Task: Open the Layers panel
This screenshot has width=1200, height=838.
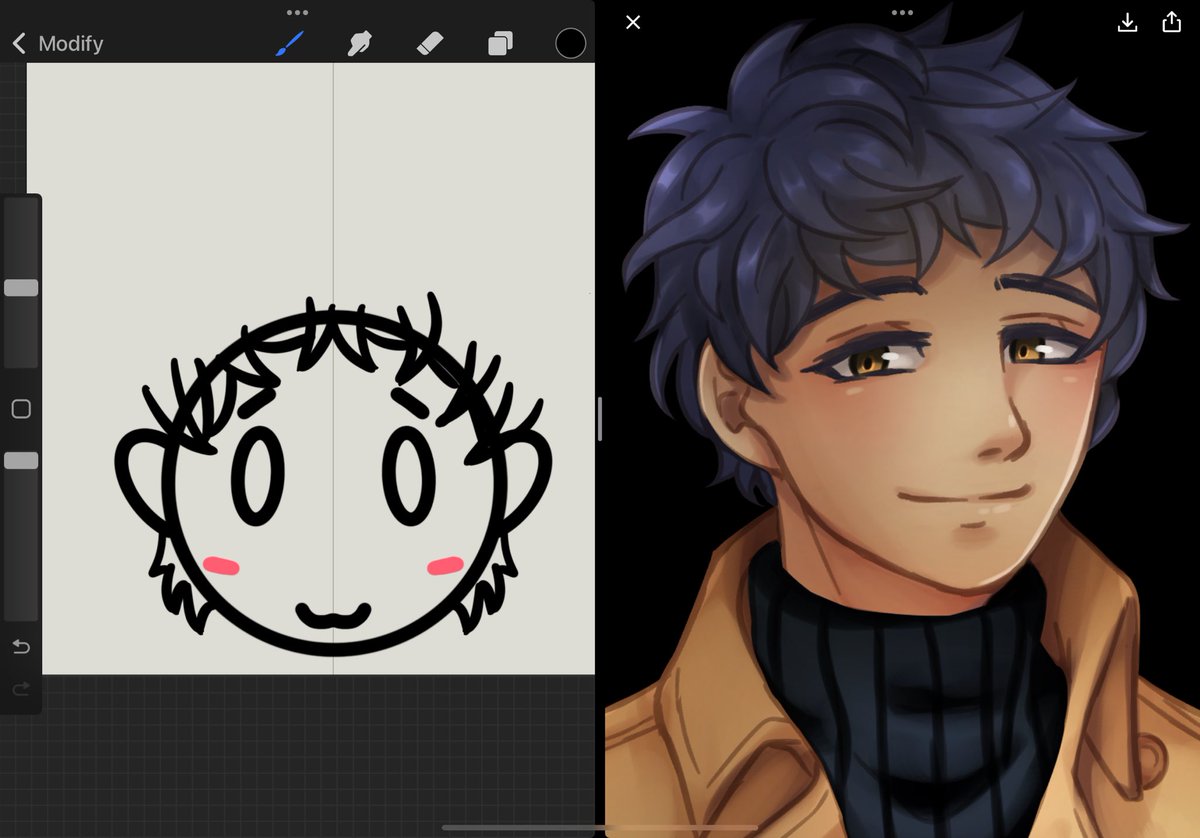Action: point(500,43)
